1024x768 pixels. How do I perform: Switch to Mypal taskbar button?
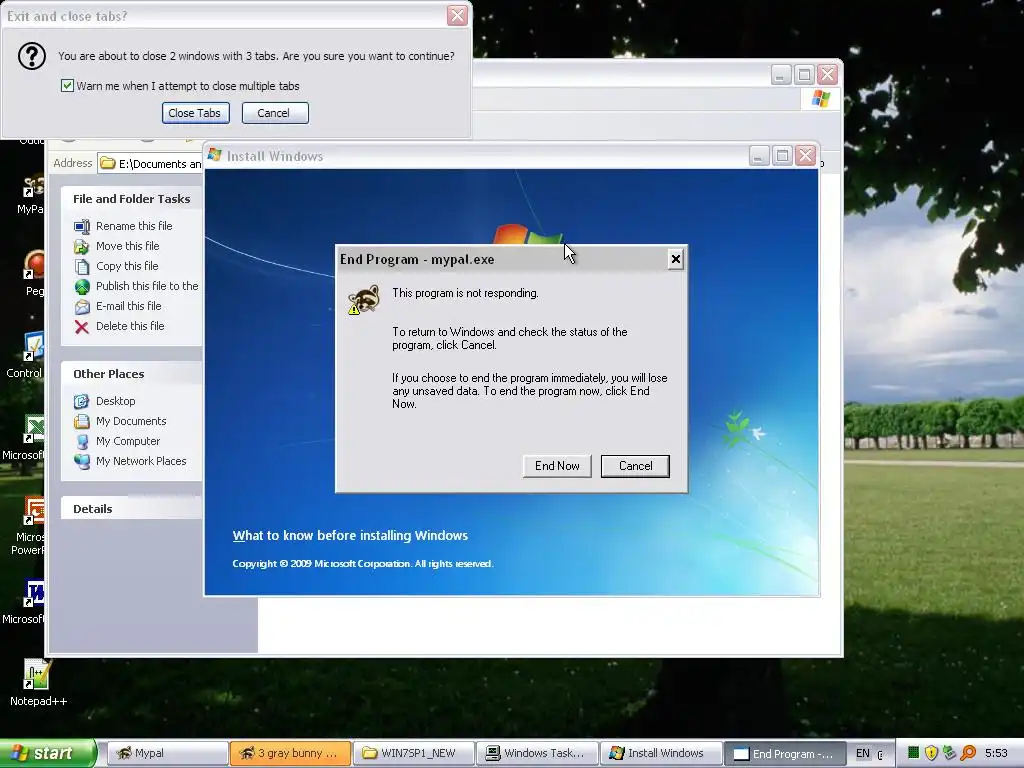tap(166, 753)
